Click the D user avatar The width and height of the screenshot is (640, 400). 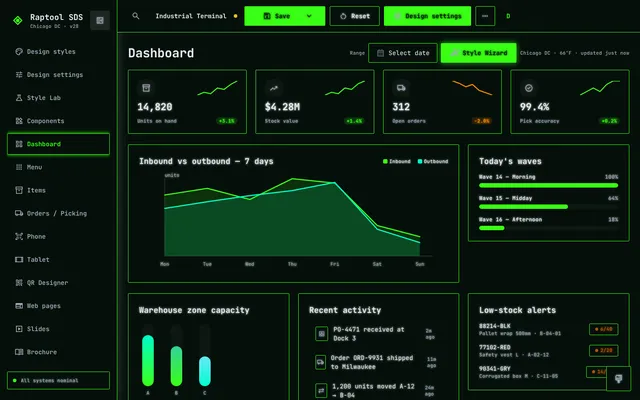(508, 16)
